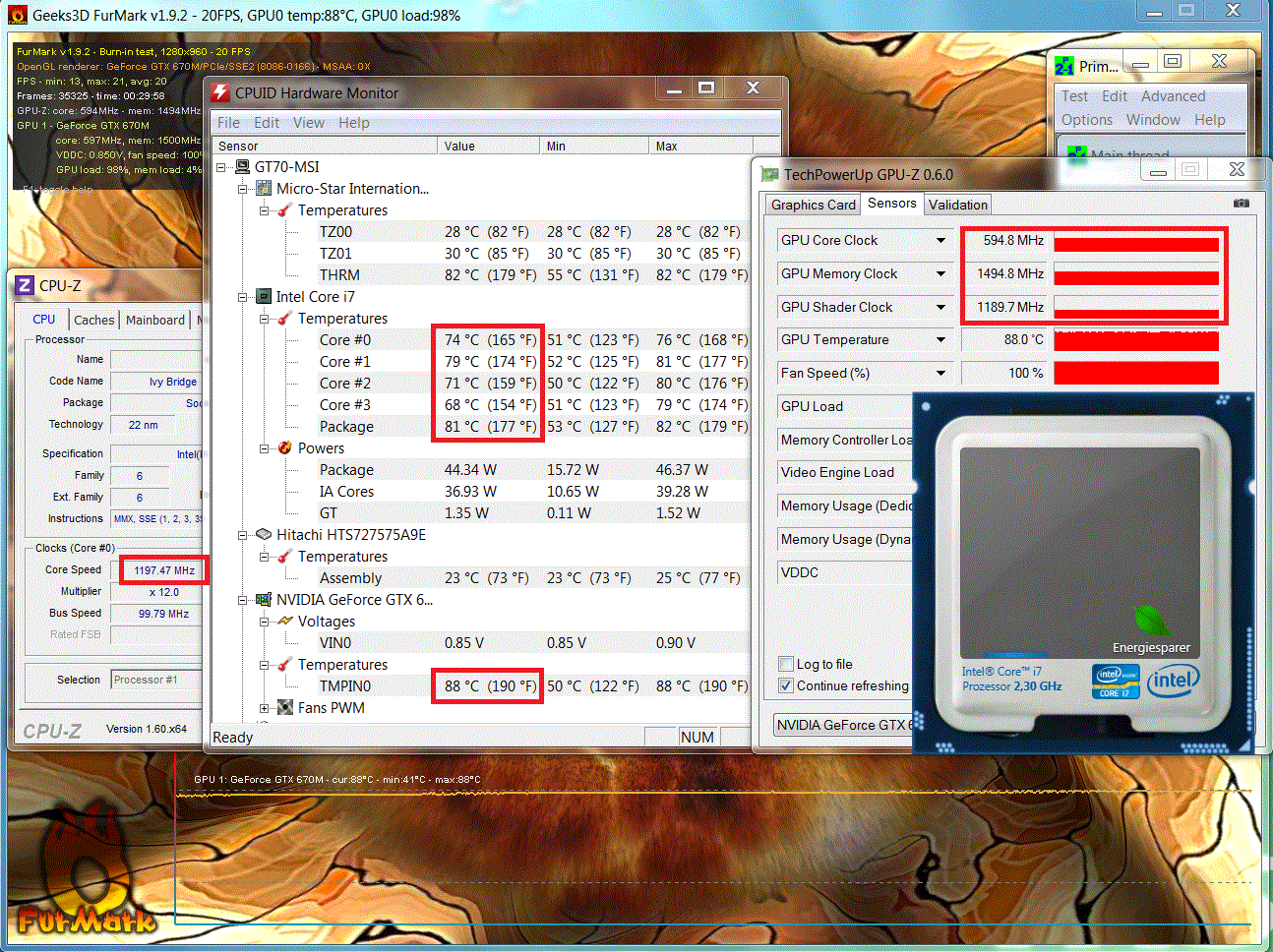Click the Voltages lightning icon
Viewport: 1273px width, 952px height.
click(x=285, y=622)
